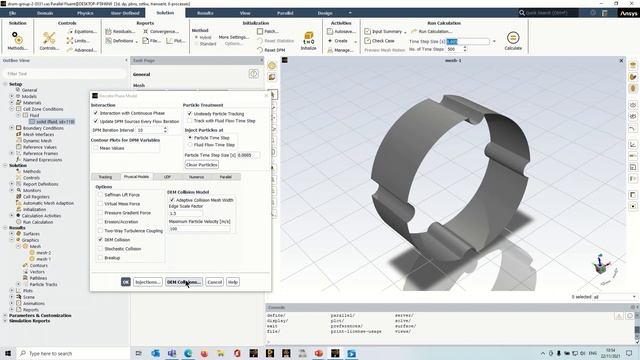The image size is (640, 360).
Task: Open Manage calculation activities
Action: click(x=340, y=50)
